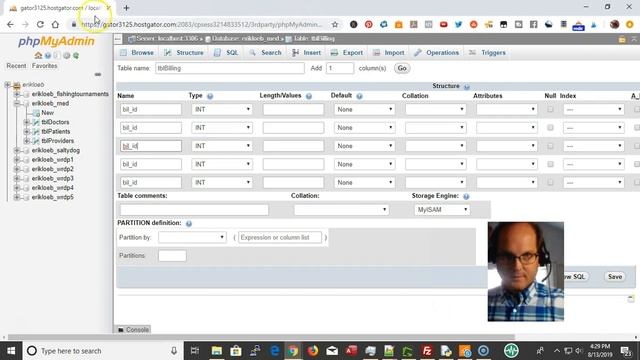
Task: Click the Default column help icon
Action: [359, 96]
